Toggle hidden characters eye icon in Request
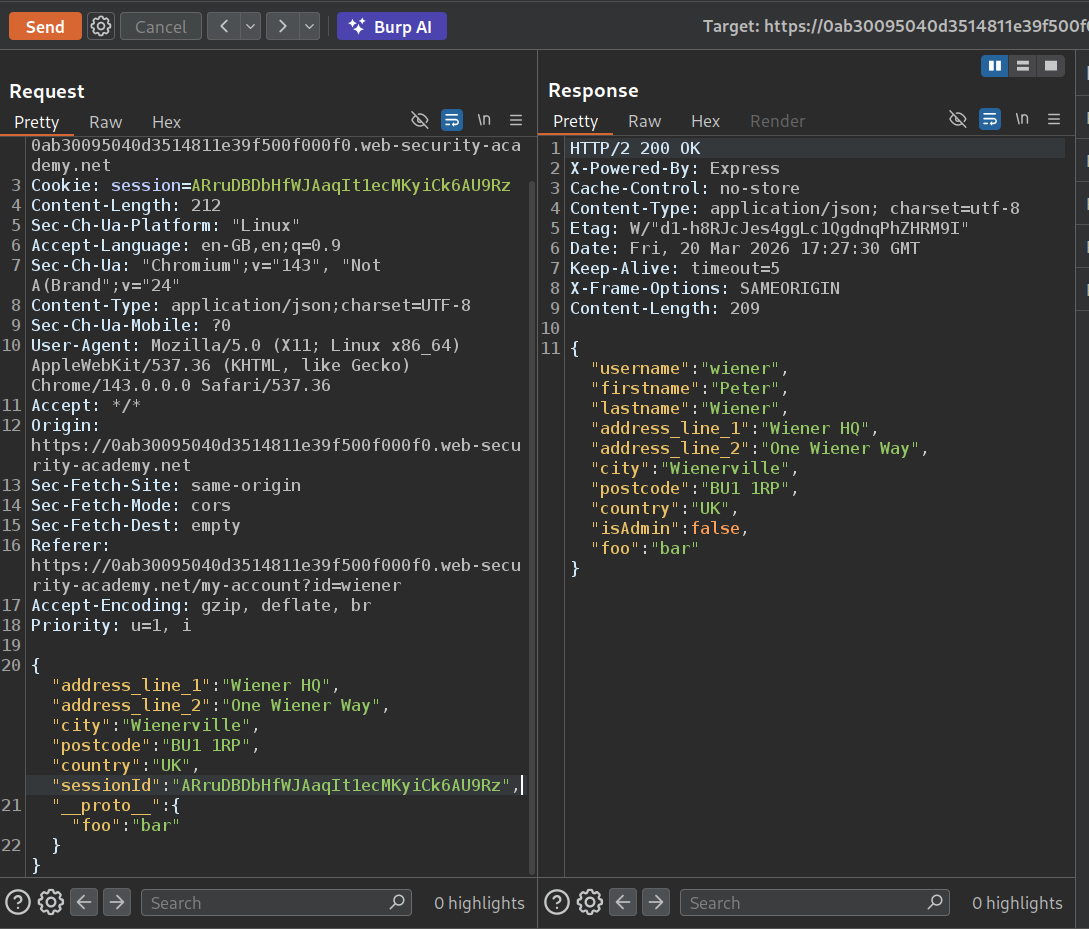The width and height of the screenshot is (1089, 929). pyautogui.click(x=420, y=120)
